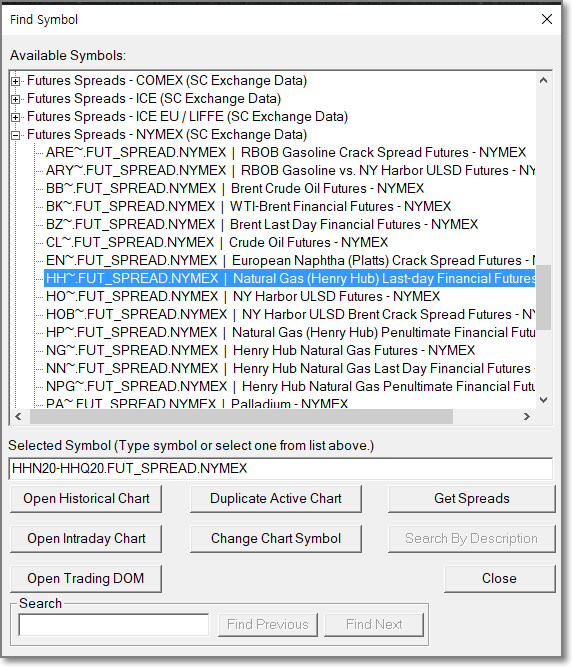The width and height of the screenshot is (572, 667).
Task: Select Futures Spreads - ICE EU / LIFFE row
Action: pyautogui.click(x=187, y=116)
